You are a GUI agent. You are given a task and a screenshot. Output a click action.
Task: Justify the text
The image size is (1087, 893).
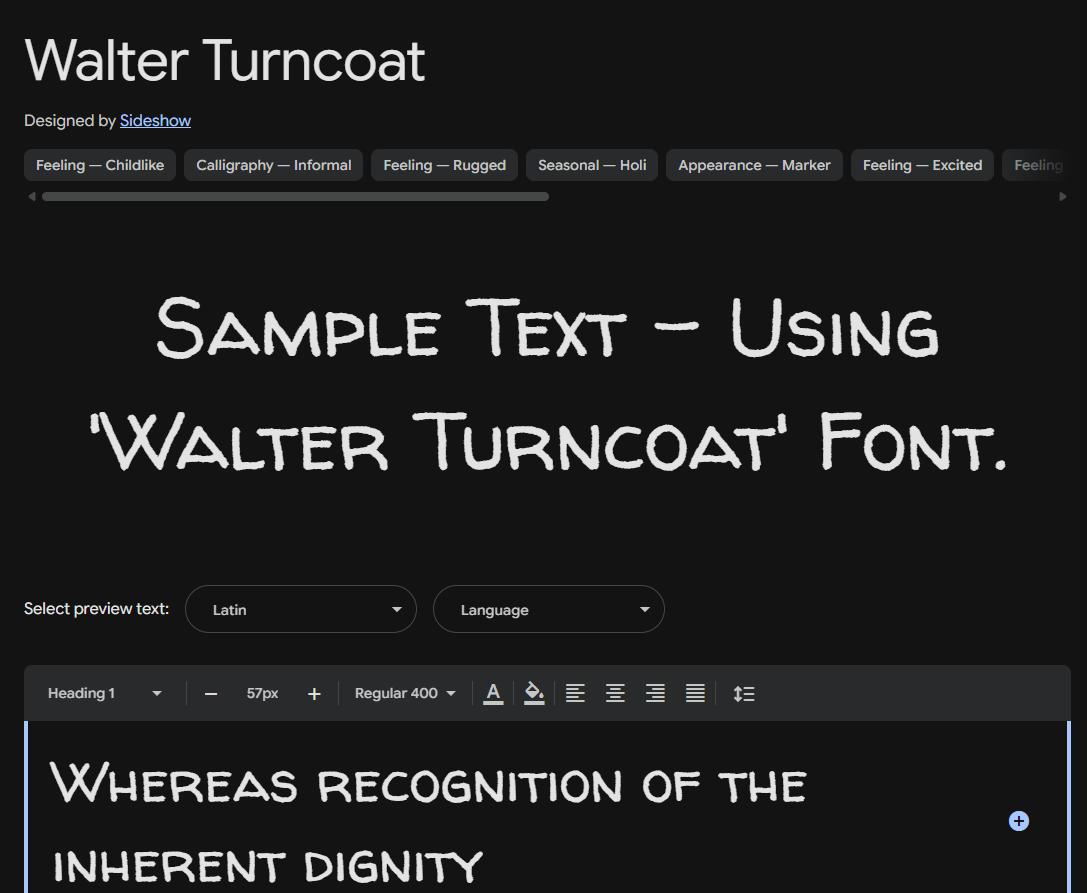tap(695, 693)
